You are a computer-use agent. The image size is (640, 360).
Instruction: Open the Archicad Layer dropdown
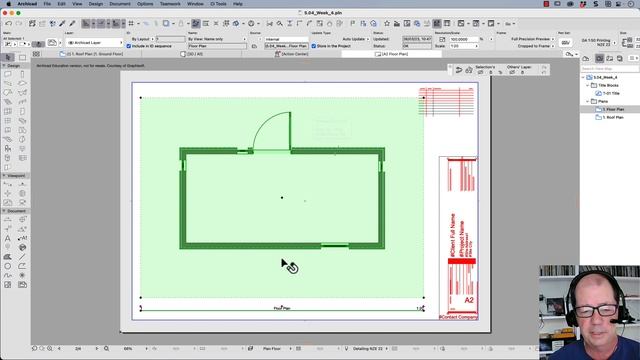[x=95, y=42]
